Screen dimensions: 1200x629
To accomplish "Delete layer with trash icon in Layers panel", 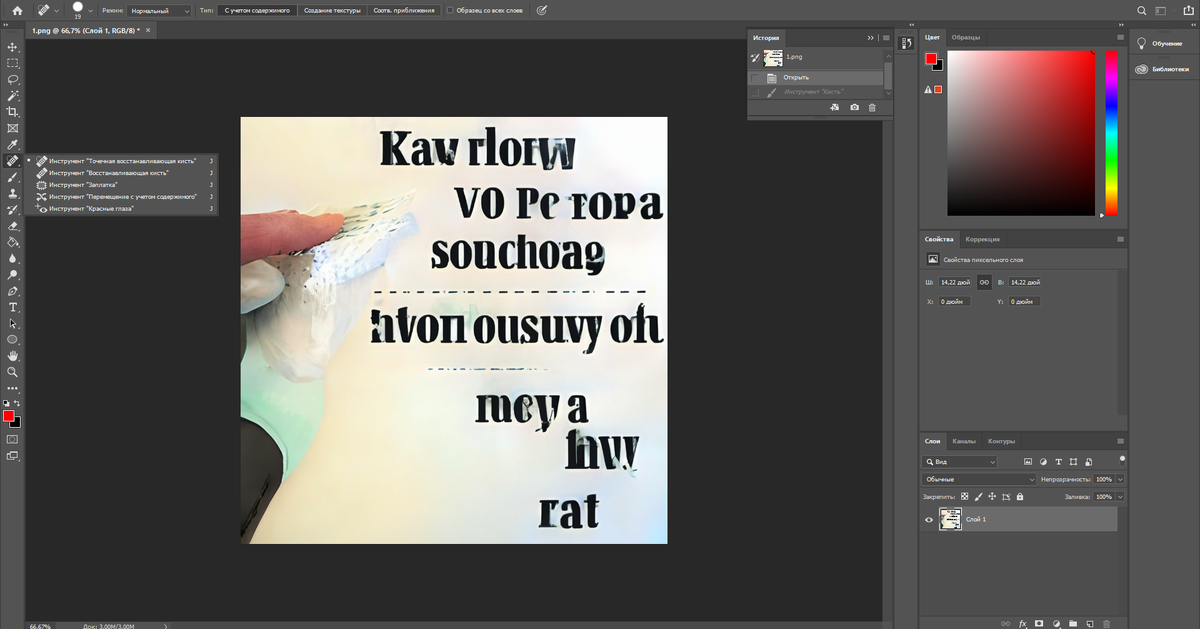I will coord(1107,623).
